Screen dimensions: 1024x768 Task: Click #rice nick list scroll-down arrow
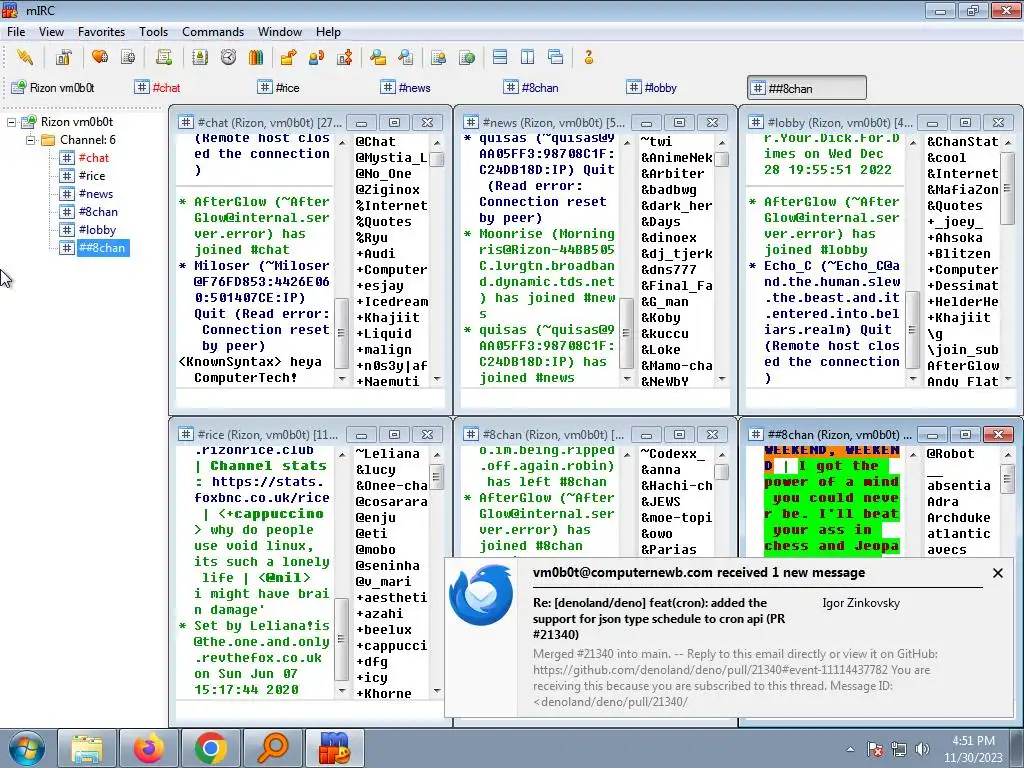(437, 691)
